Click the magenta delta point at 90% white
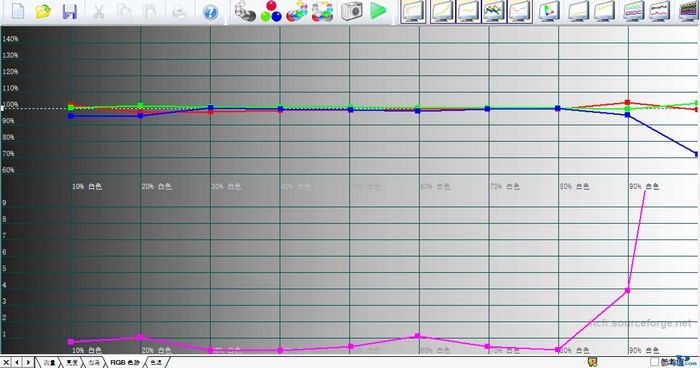700x368 pixels. [x=627, y=291]
